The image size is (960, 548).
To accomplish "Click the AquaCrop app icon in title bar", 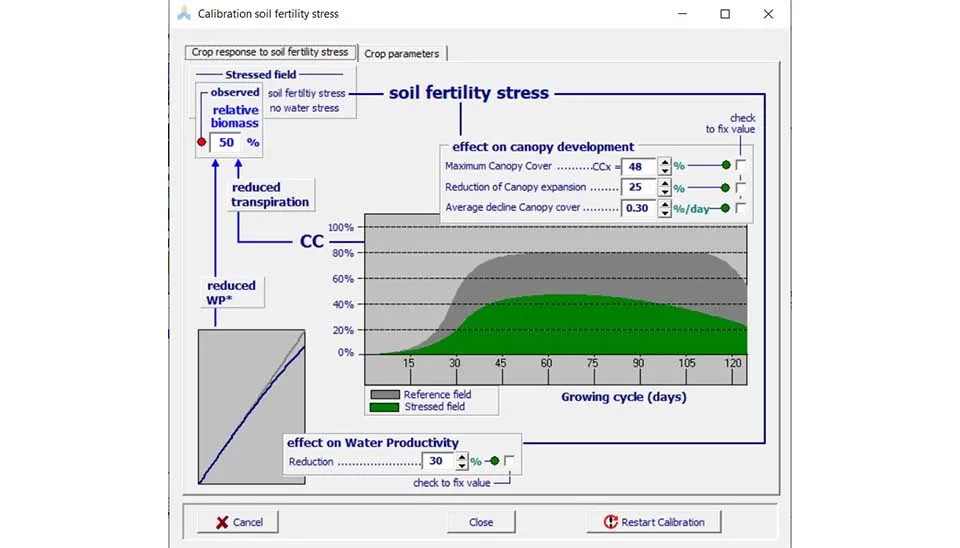I will pos(183,14).
